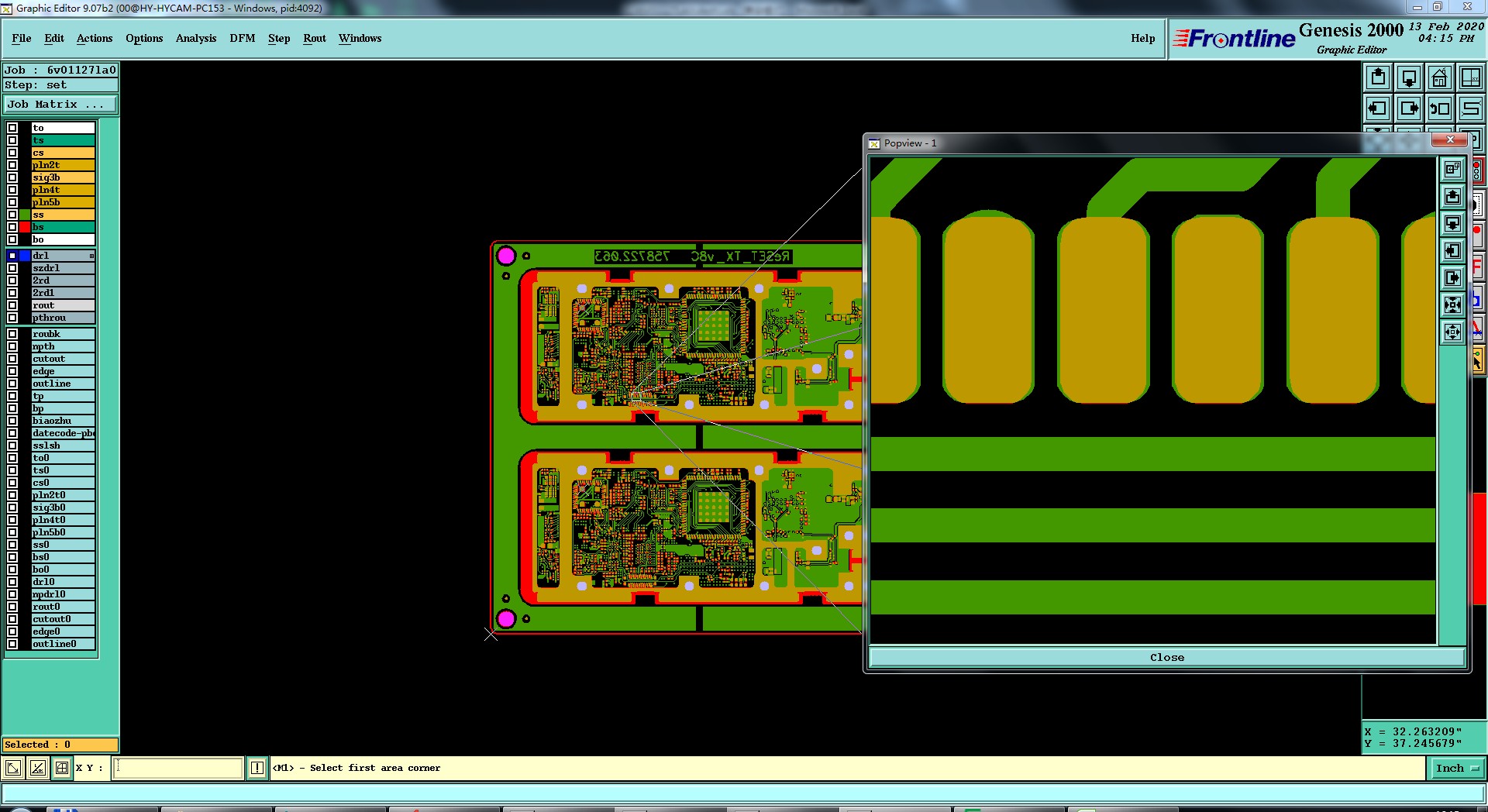This screenshot has width=1488, height=812.
Task: Click Popview pan down icon
Action: (x=1452, y=224)
